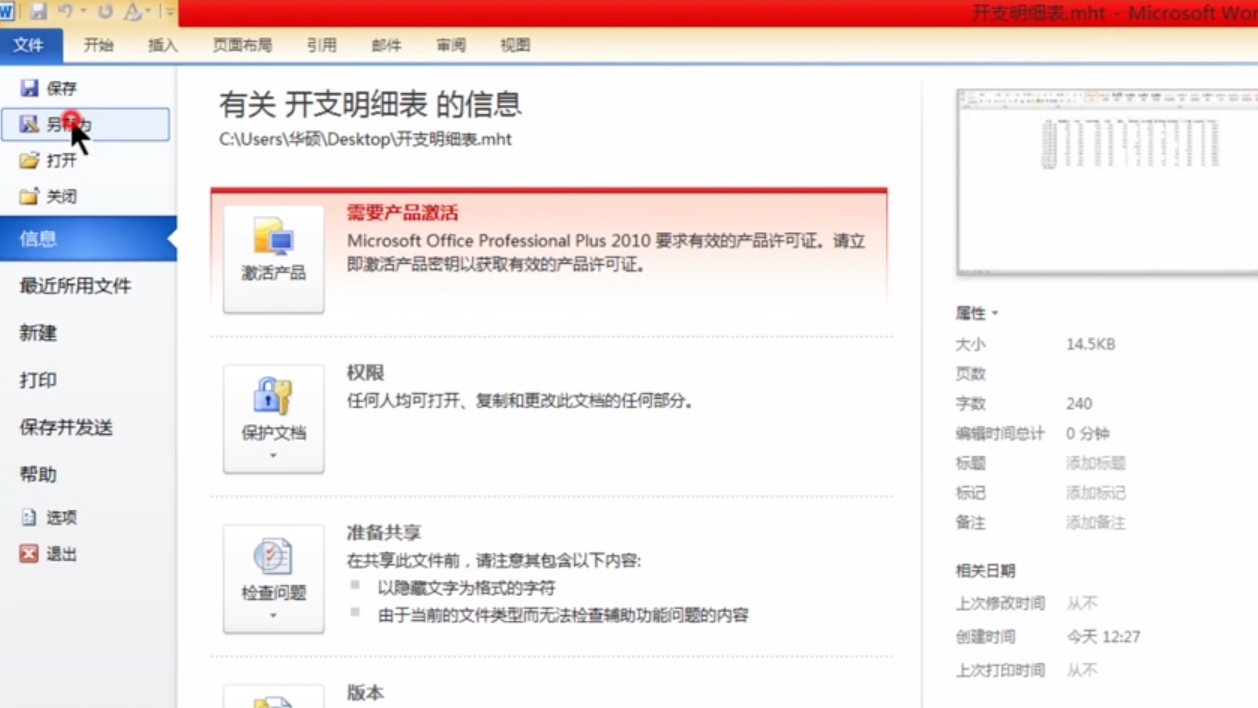The width and height of the screenshot is (1258, 708).
Task: Click the Undo arrow in quick access toolbar
Action: pos(66,12)
